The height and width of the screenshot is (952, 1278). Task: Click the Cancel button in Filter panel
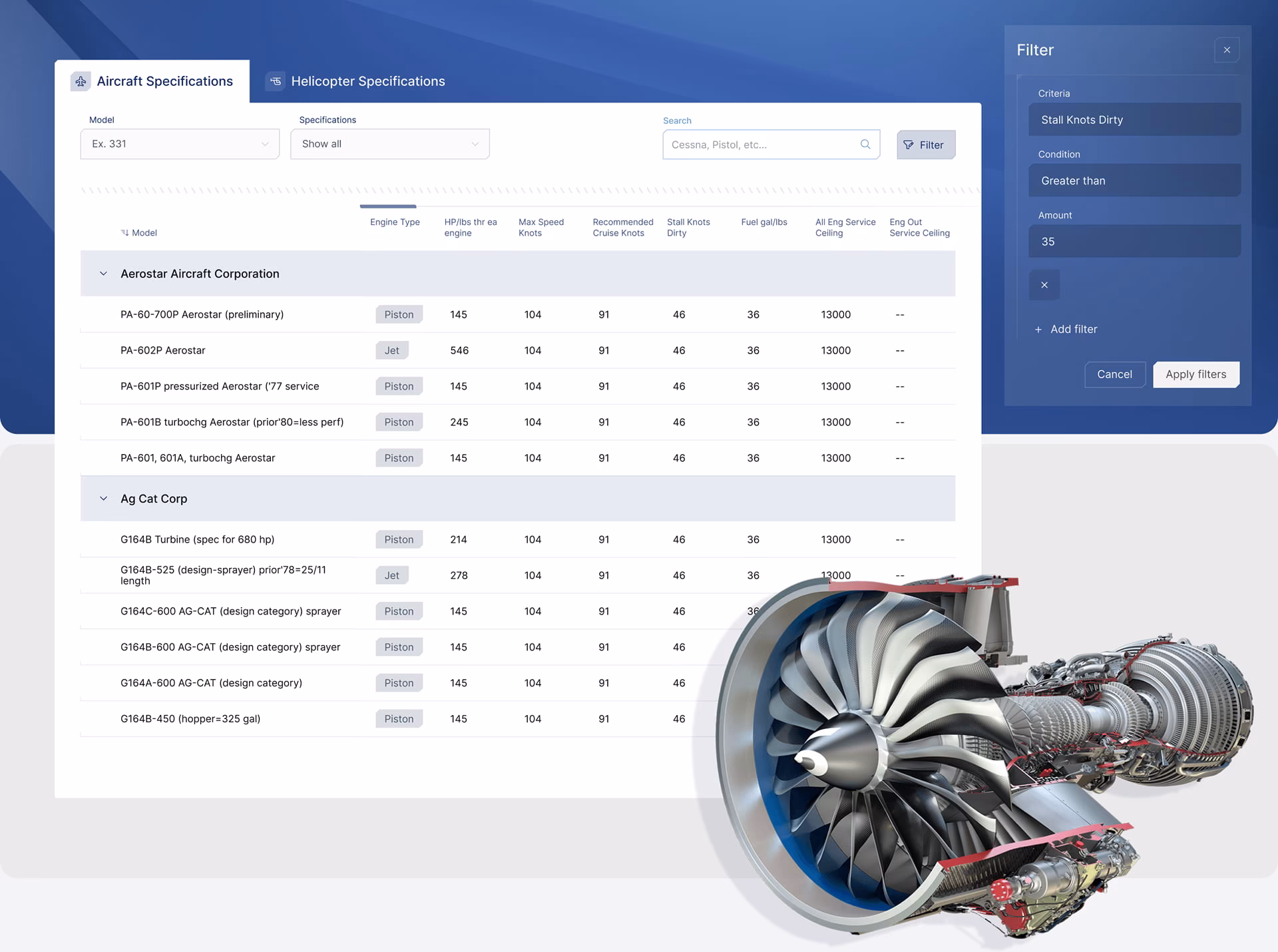[1114, 374]
